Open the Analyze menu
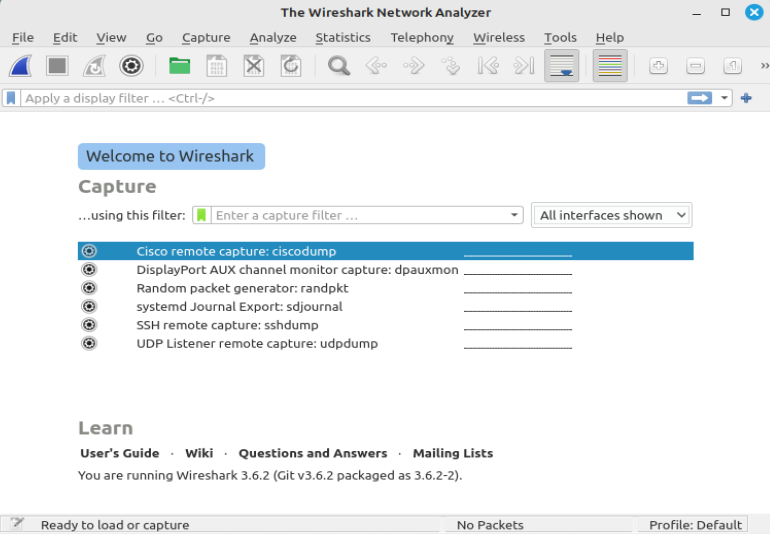The width and height of the screenshot is (770, 534). point(272,37)
